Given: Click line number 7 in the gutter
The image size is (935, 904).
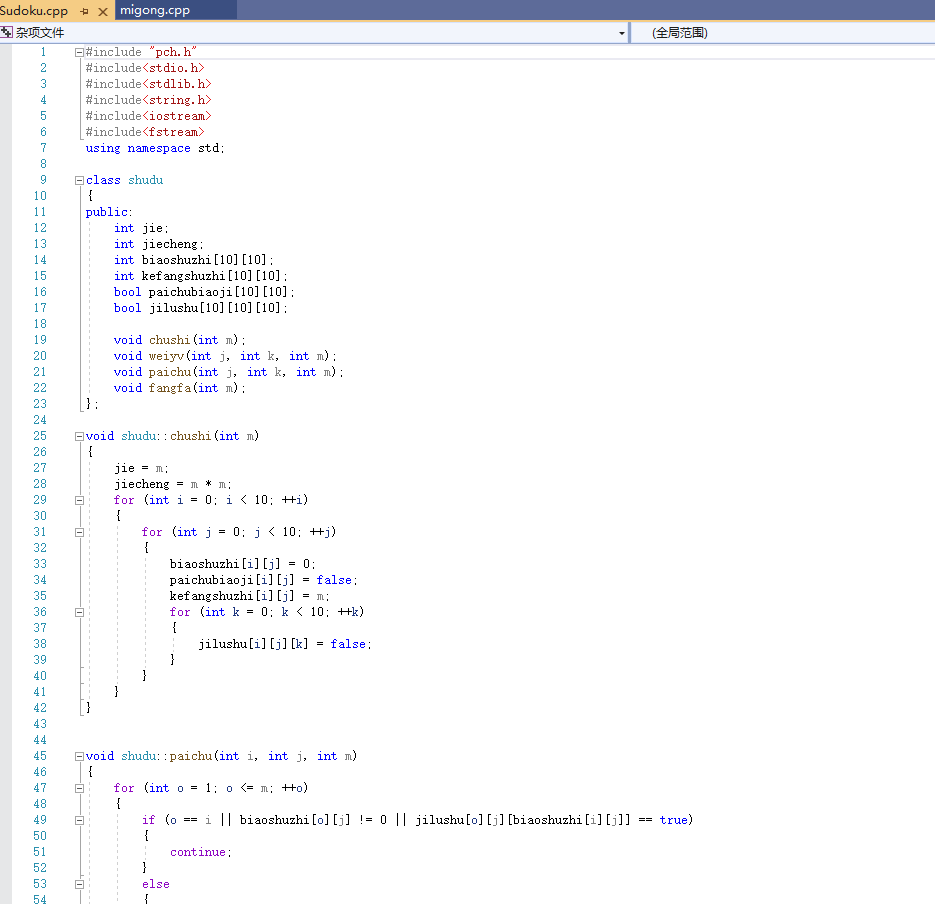Looking at the screenshot, I should click(43, 148).
